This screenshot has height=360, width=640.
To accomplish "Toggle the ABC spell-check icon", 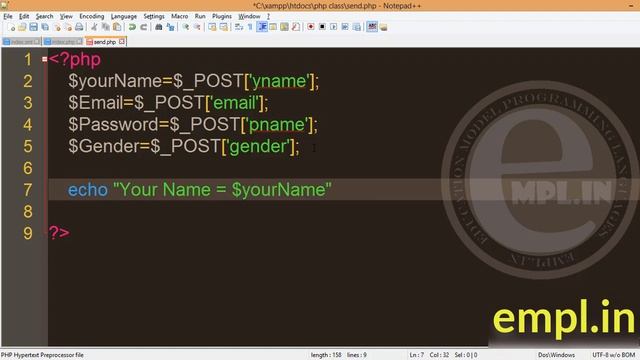I will [x=372, y=27].
